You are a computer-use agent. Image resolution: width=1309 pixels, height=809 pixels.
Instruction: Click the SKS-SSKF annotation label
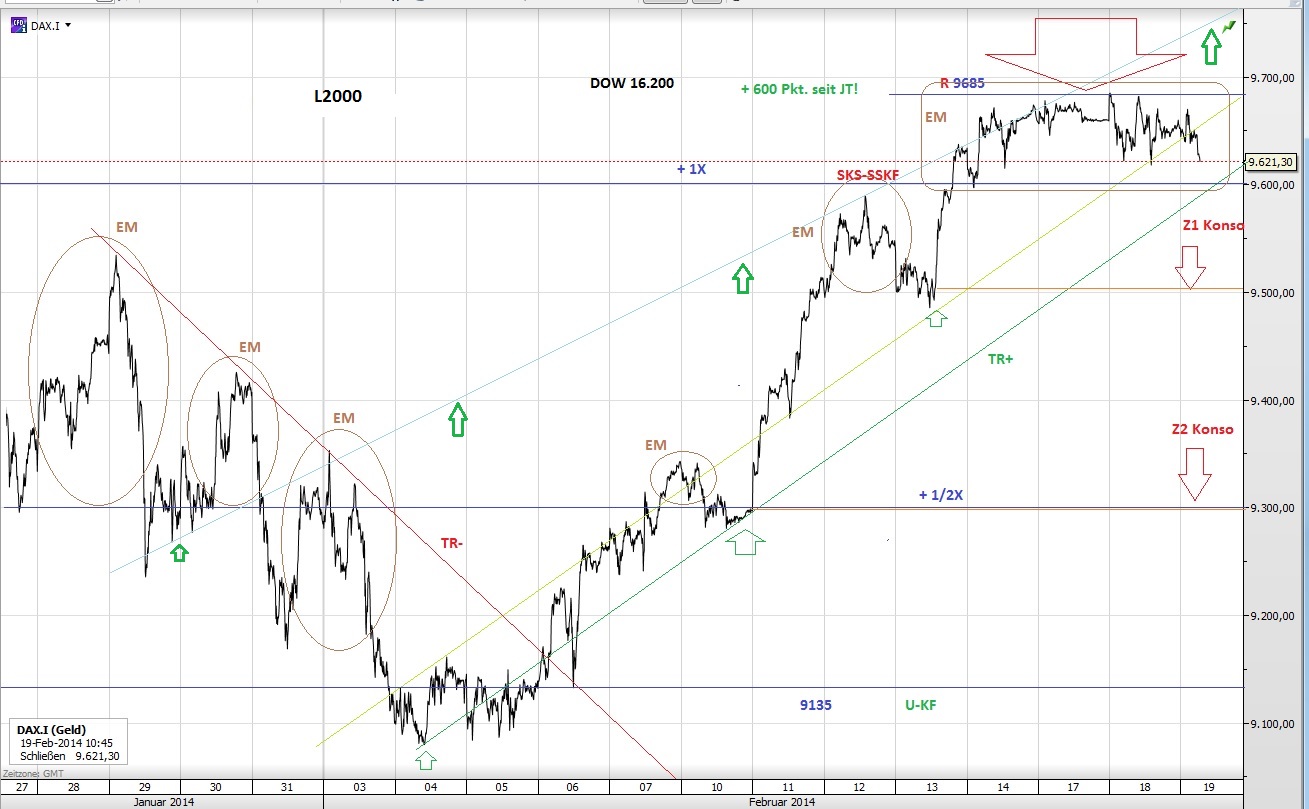(868, 175)
